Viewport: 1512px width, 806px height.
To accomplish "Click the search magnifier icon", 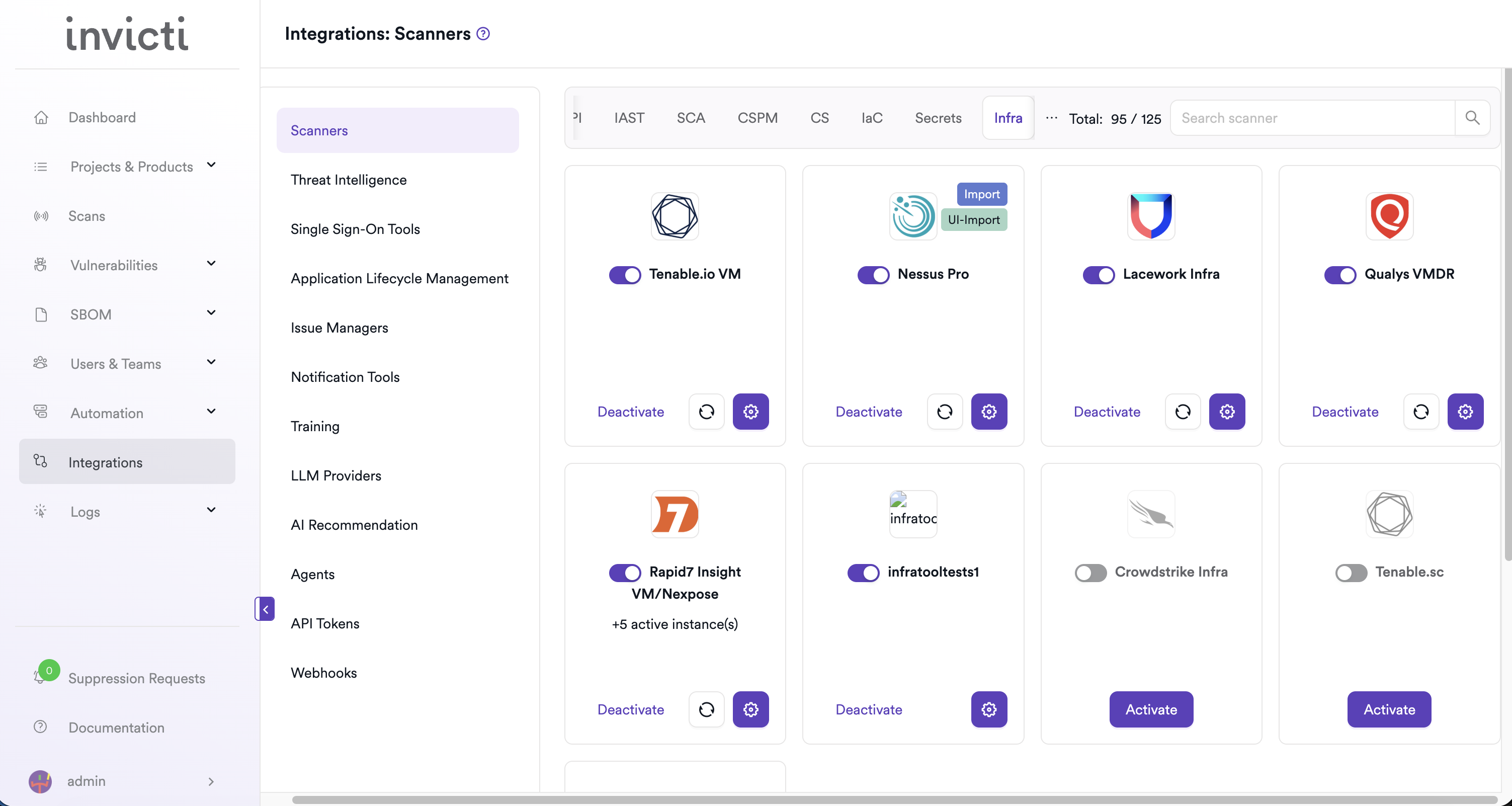I will [1472, 118].
